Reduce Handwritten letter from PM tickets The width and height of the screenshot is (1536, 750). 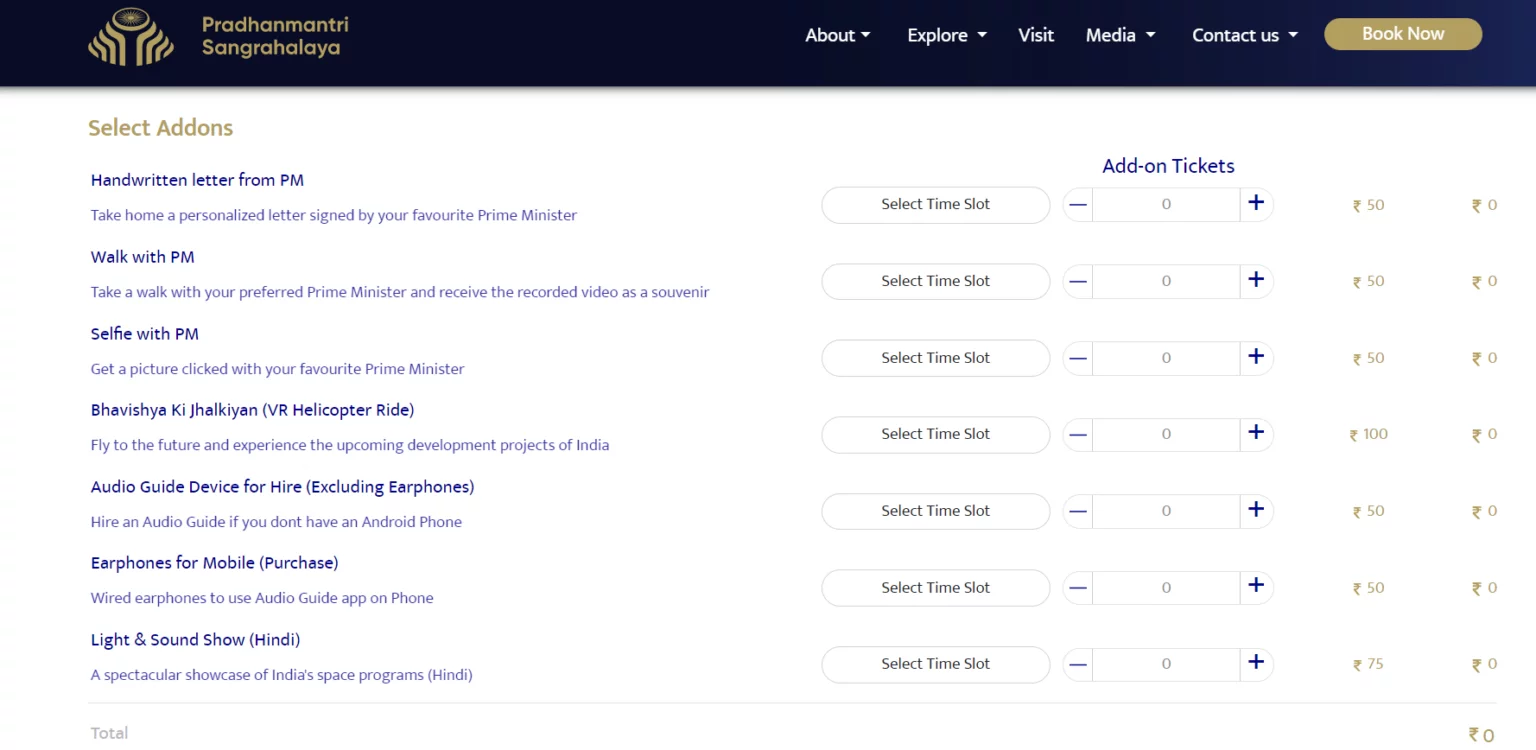point(1078,205)
